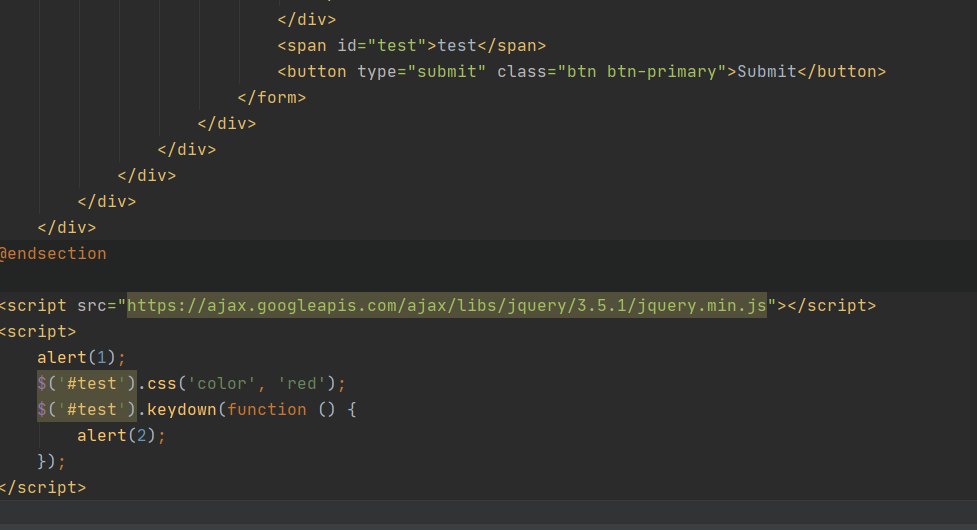The height and width of the screenshot is (530, 977).
Task: Click the "btn btn-primary" class value
Action: coord(642,72)
